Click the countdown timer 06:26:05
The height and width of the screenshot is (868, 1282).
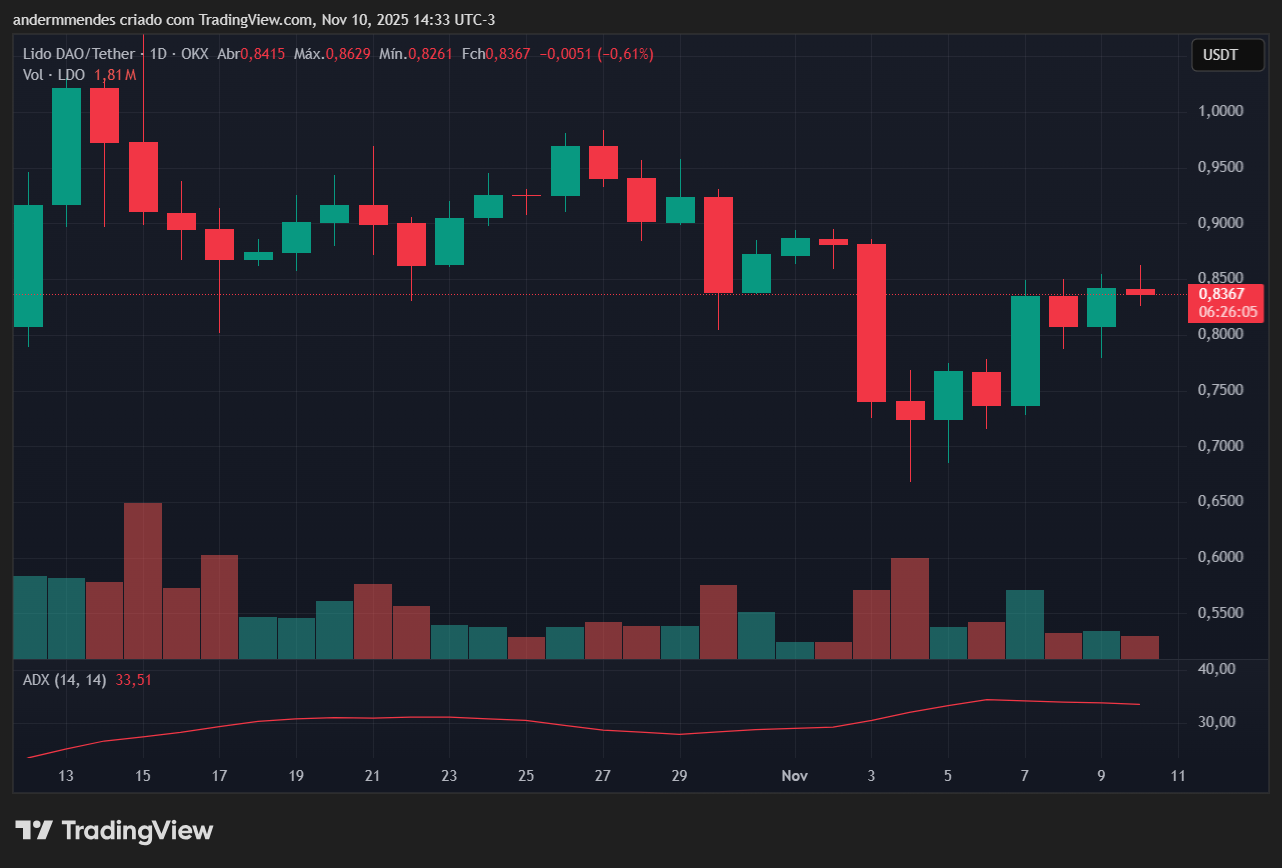[x=1227, y=311]
